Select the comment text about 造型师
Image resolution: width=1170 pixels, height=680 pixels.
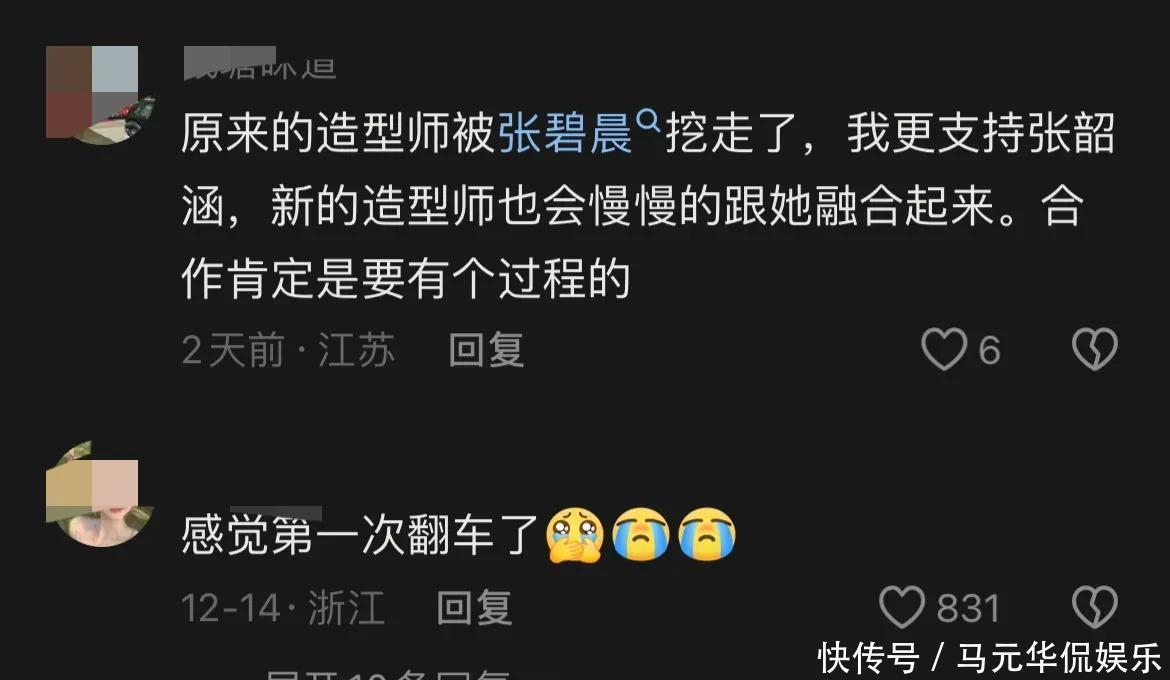pyautogui.click(x=648, y=206)
